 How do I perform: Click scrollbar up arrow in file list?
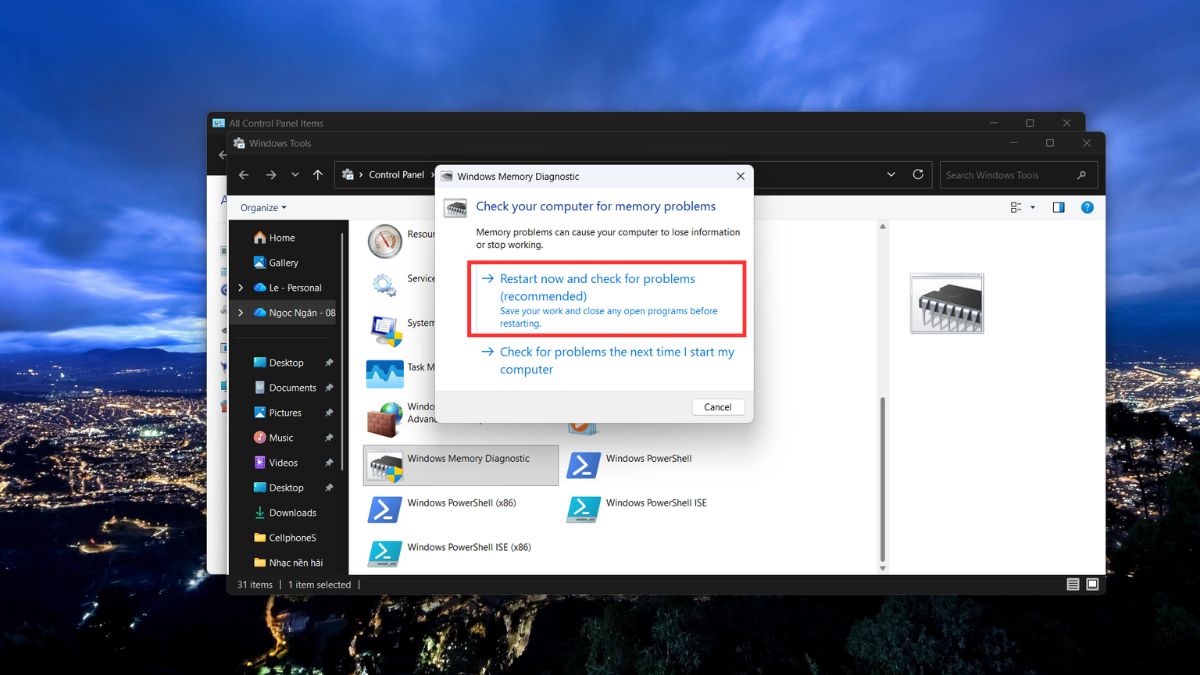[x=881, y=228]
